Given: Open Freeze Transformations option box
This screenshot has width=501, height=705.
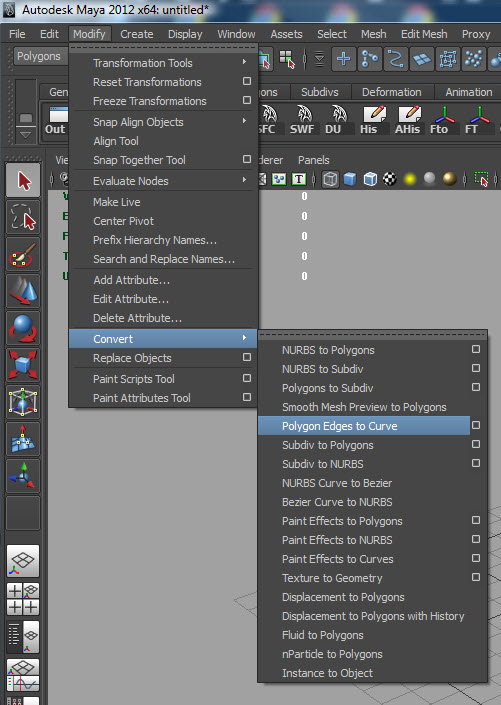Looking at the screenshot, I should pyautogui.click(x=247, y=100).
